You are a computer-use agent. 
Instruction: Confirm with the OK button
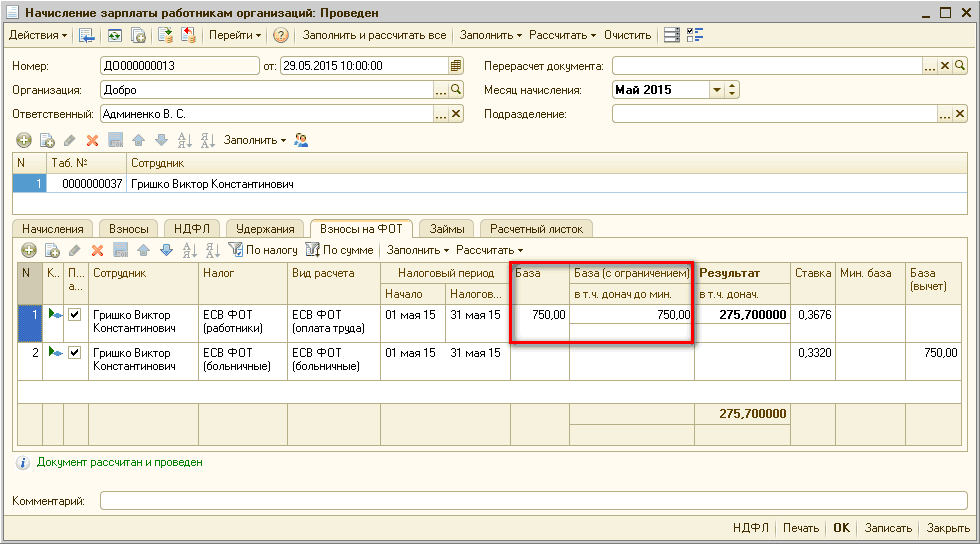(842, 528)
